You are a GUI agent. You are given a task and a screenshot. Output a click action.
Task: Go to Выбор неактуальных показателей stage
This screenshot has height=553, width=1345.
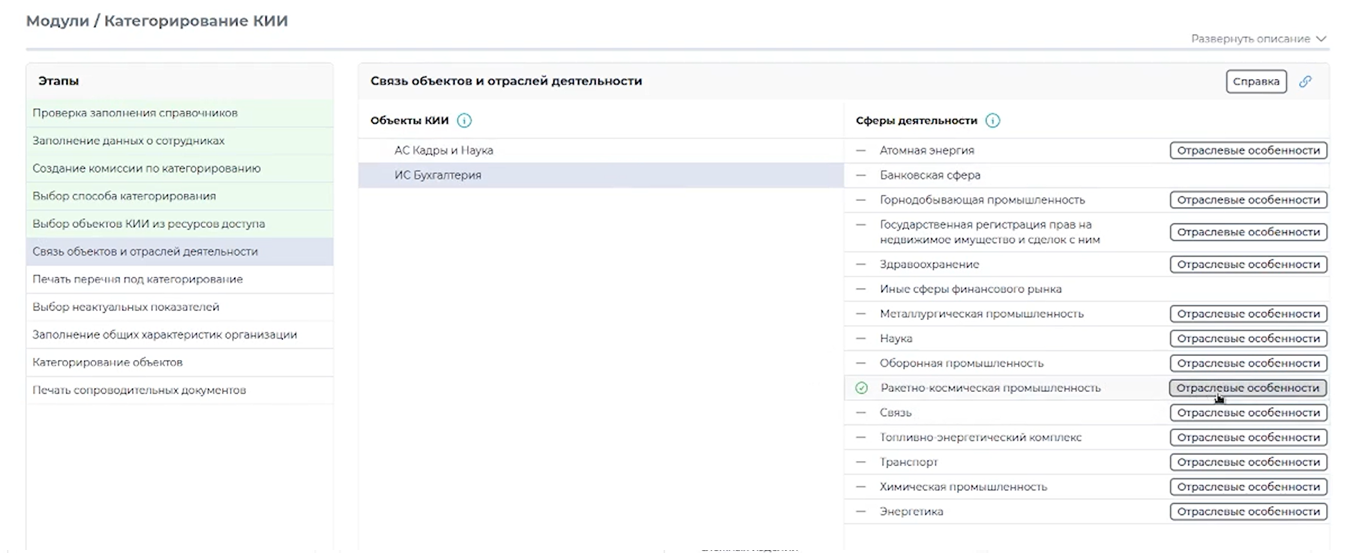(x=180, y=307)
